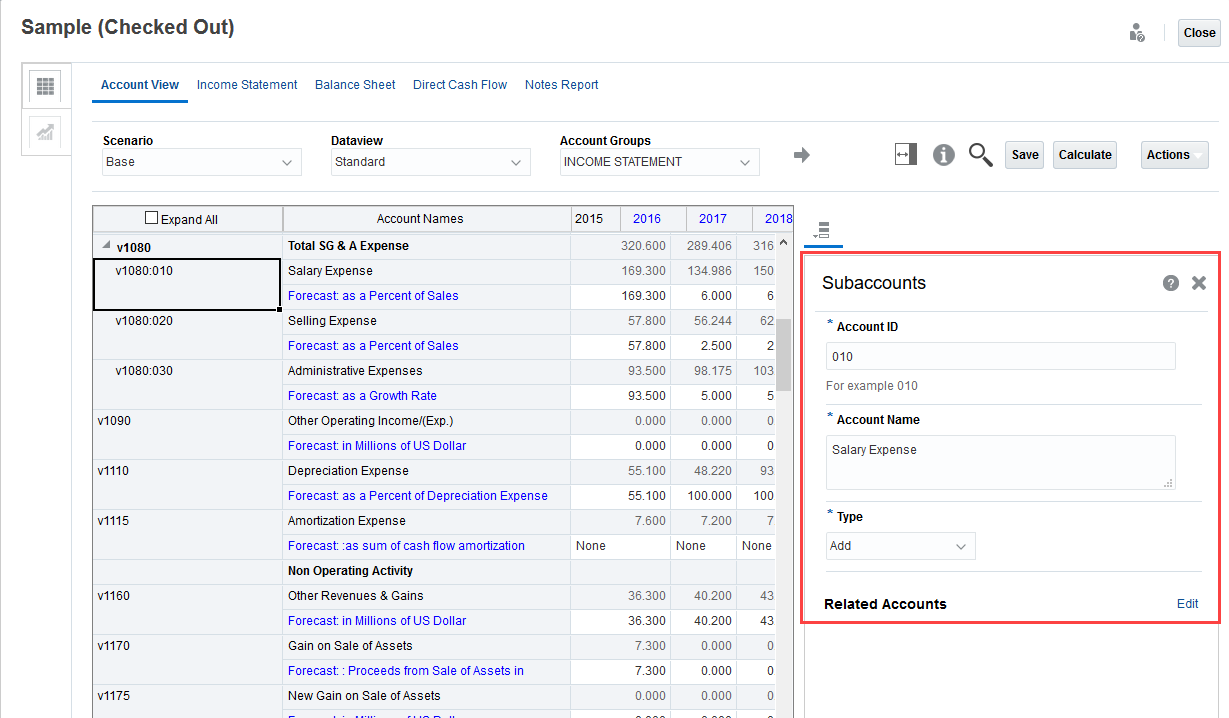
Task: Open the Account Groups dropdown
Action: pos(659,162)
